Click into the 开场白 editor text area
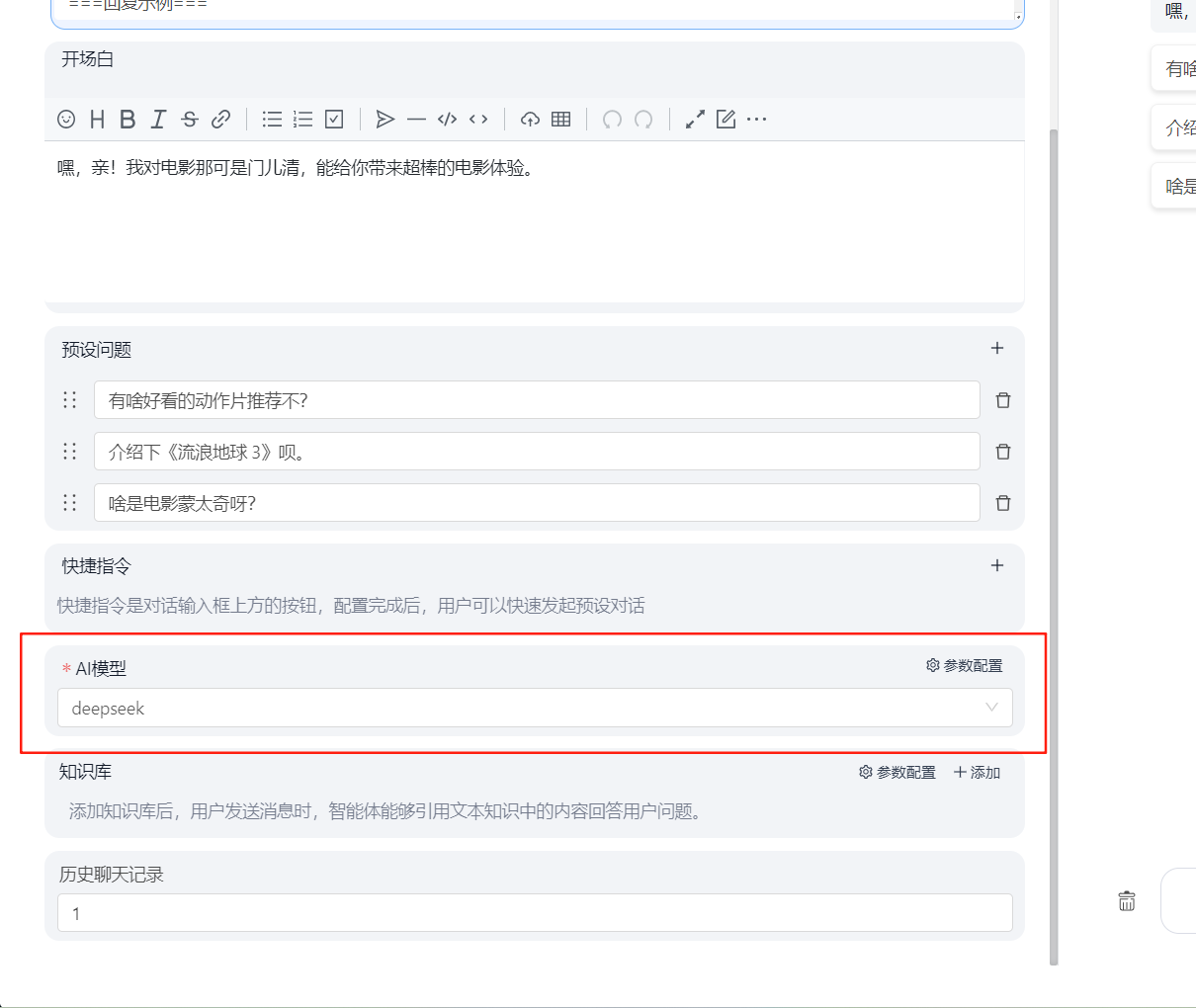The height and width of the screenshot is (1008, 1196). (x=535, y=221)
